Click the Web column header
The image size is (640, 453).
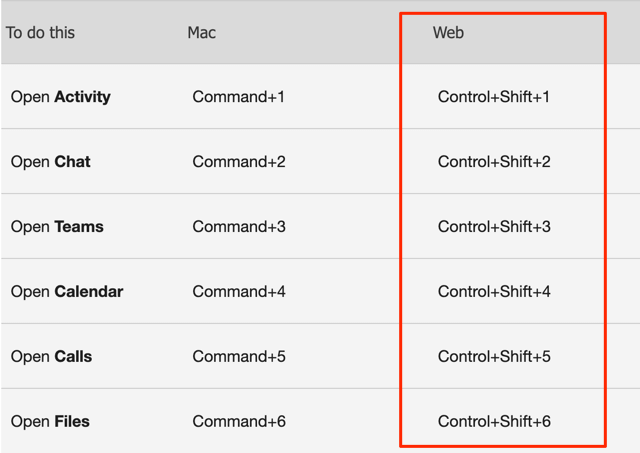coord(448,32)
